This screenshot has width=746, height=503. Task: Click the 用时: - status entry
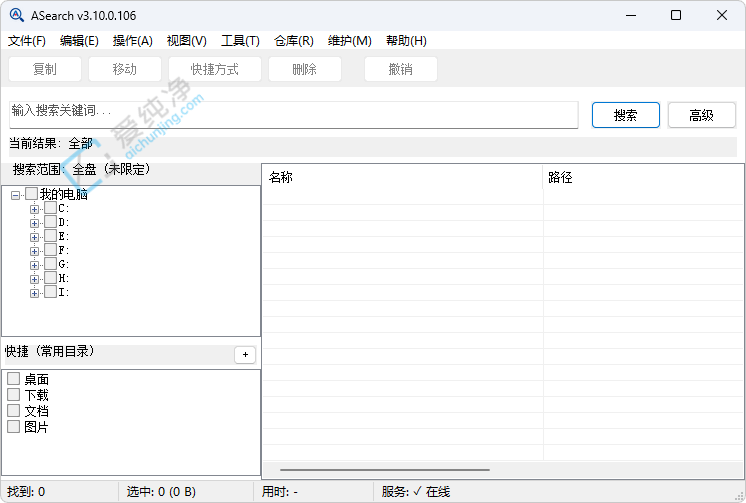tap(279, 492)
